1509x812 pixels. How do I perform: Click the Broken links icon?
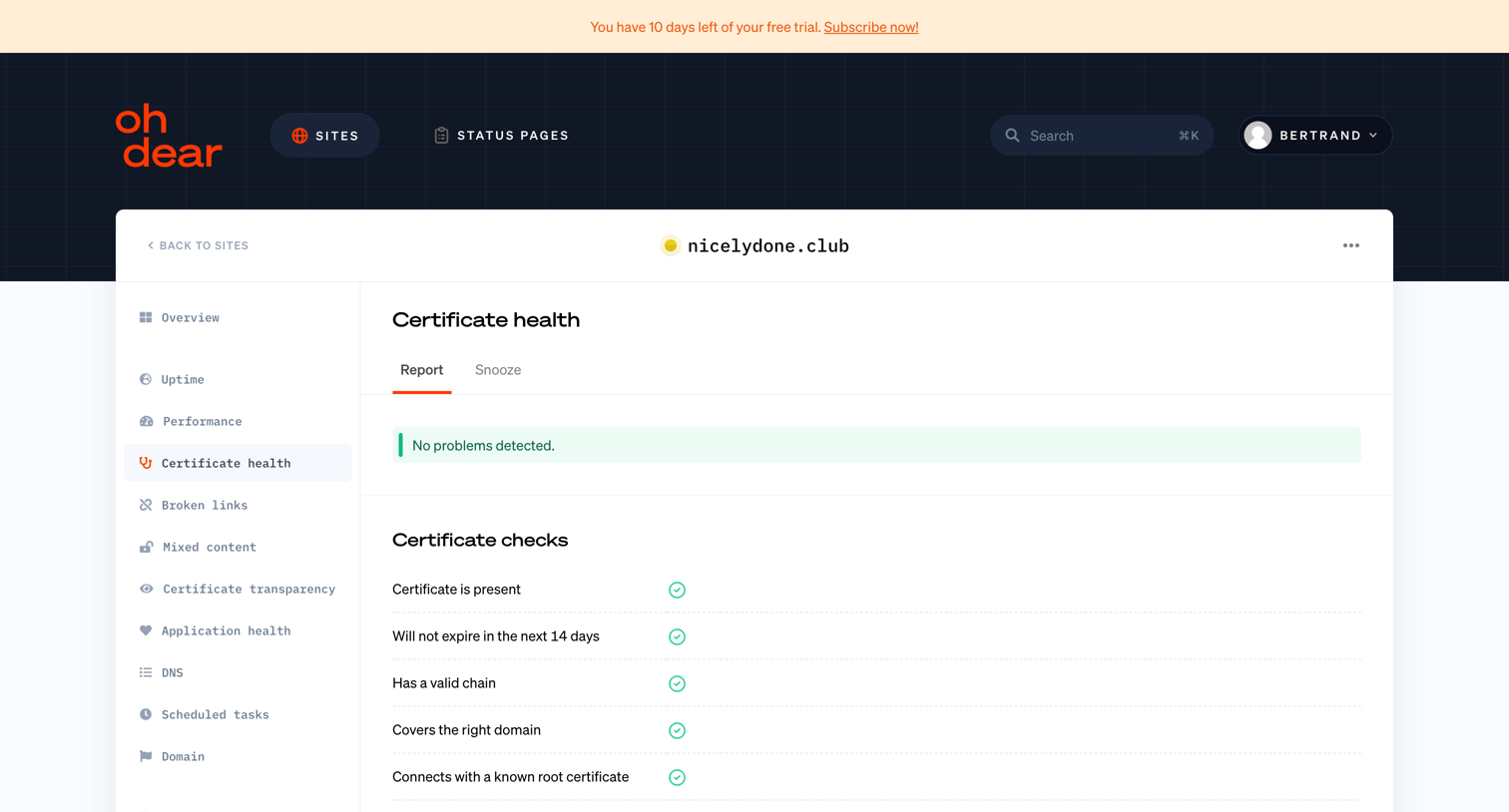pos(146,505)
